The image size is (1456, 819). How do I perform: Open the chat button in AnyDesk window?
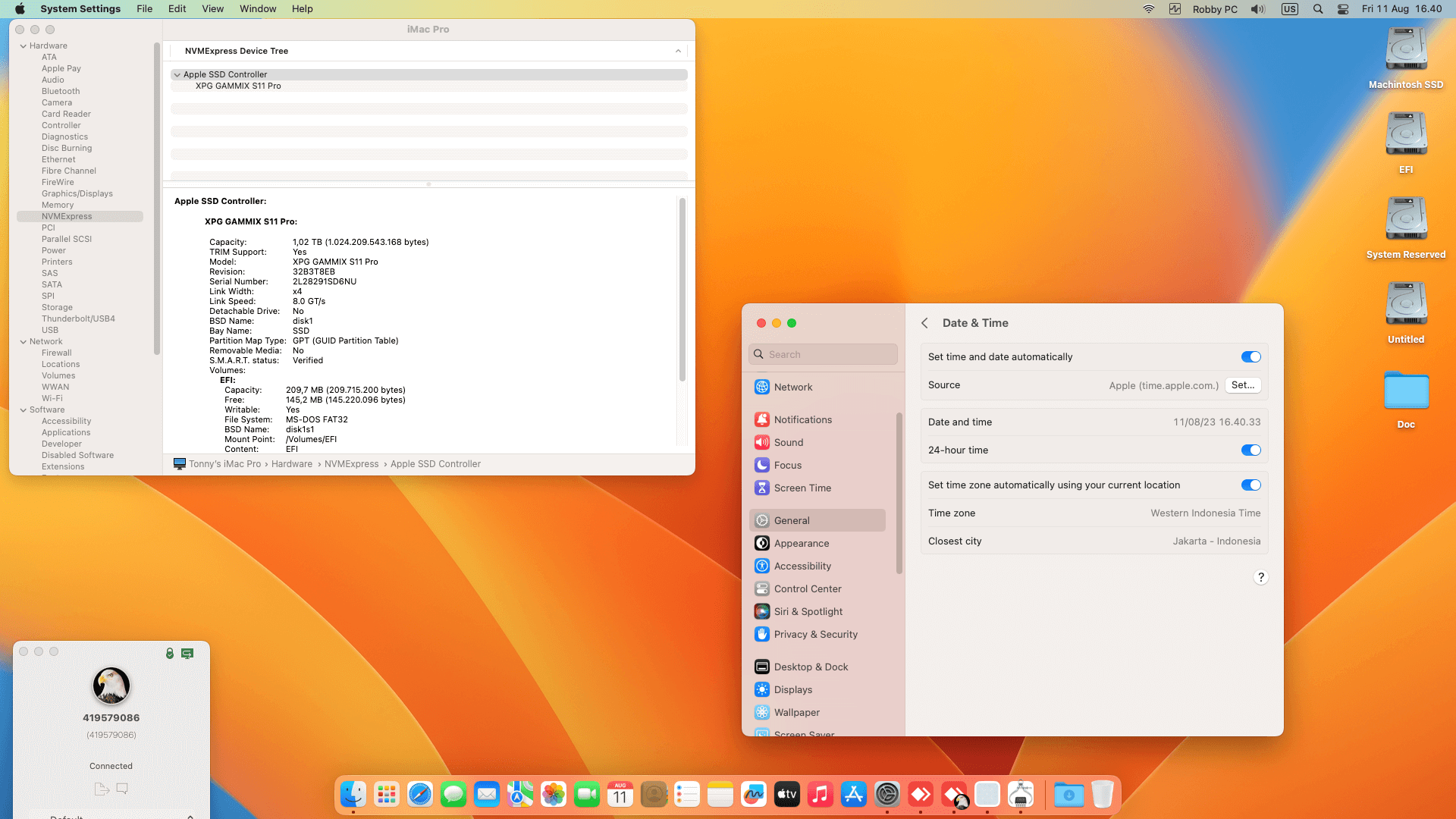(x=122, y=789)
